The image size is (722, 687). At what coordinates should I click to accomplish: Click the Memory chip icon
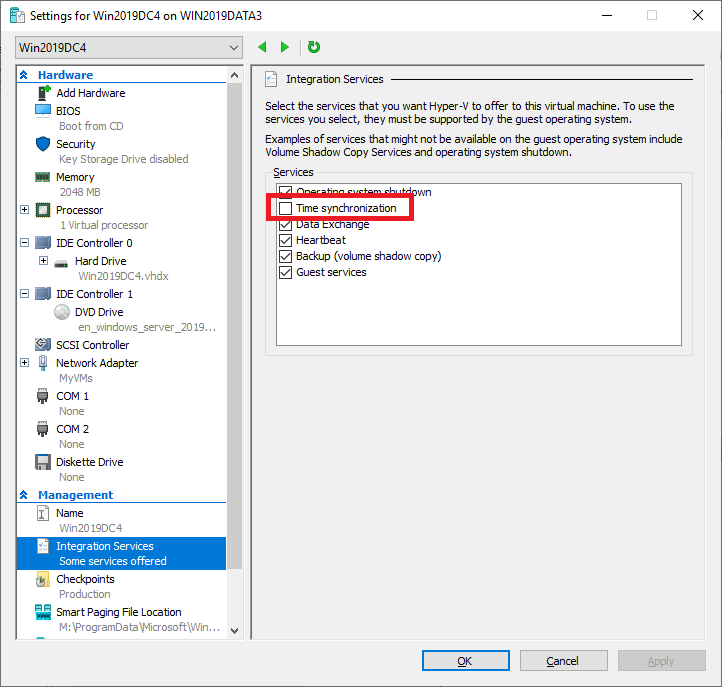coord(42,177)
